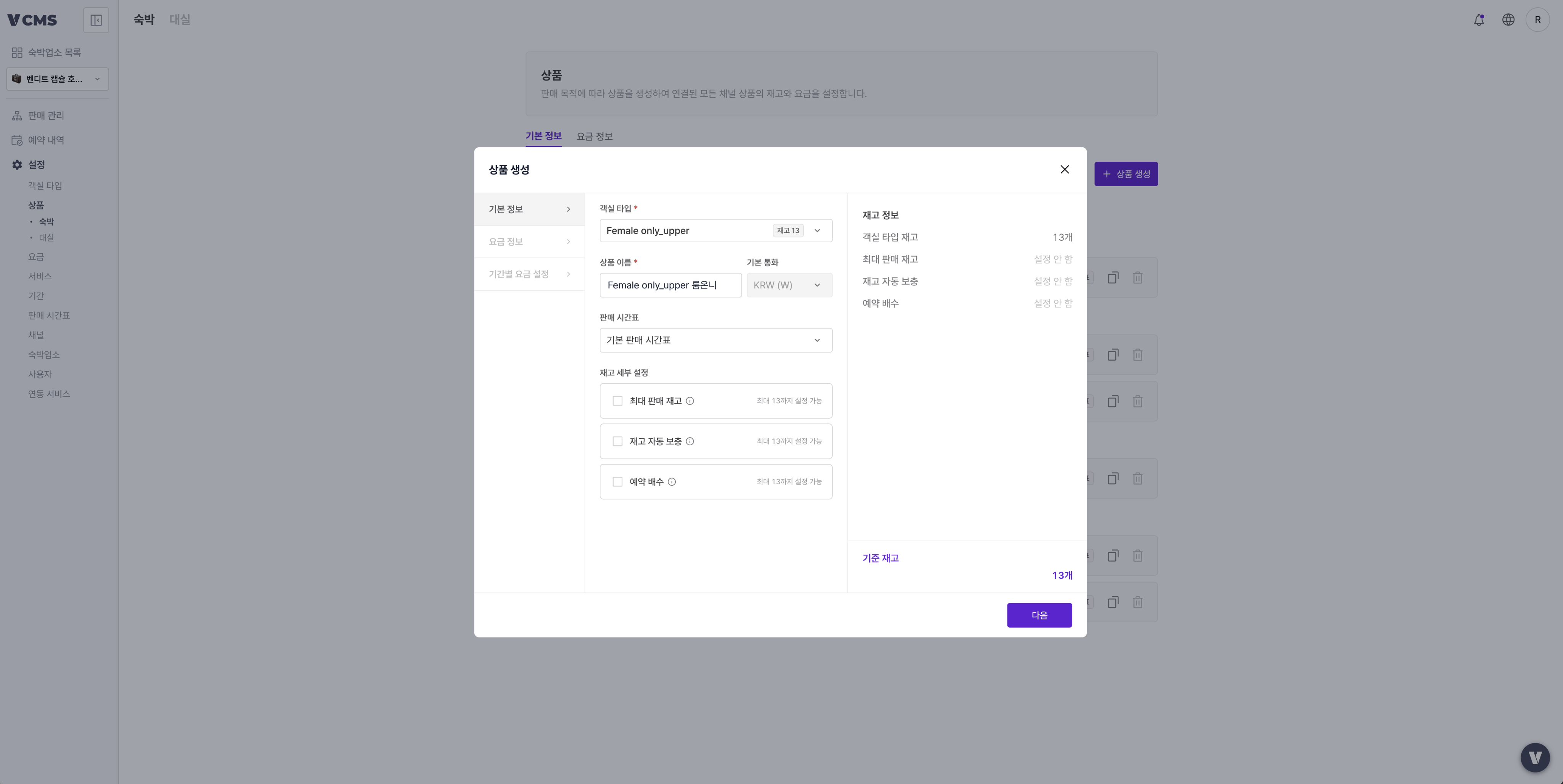Image resolution: width=1563 pixels, height=784 pixels.
Task: Delete the last product row
Action: click(1138, 602)
